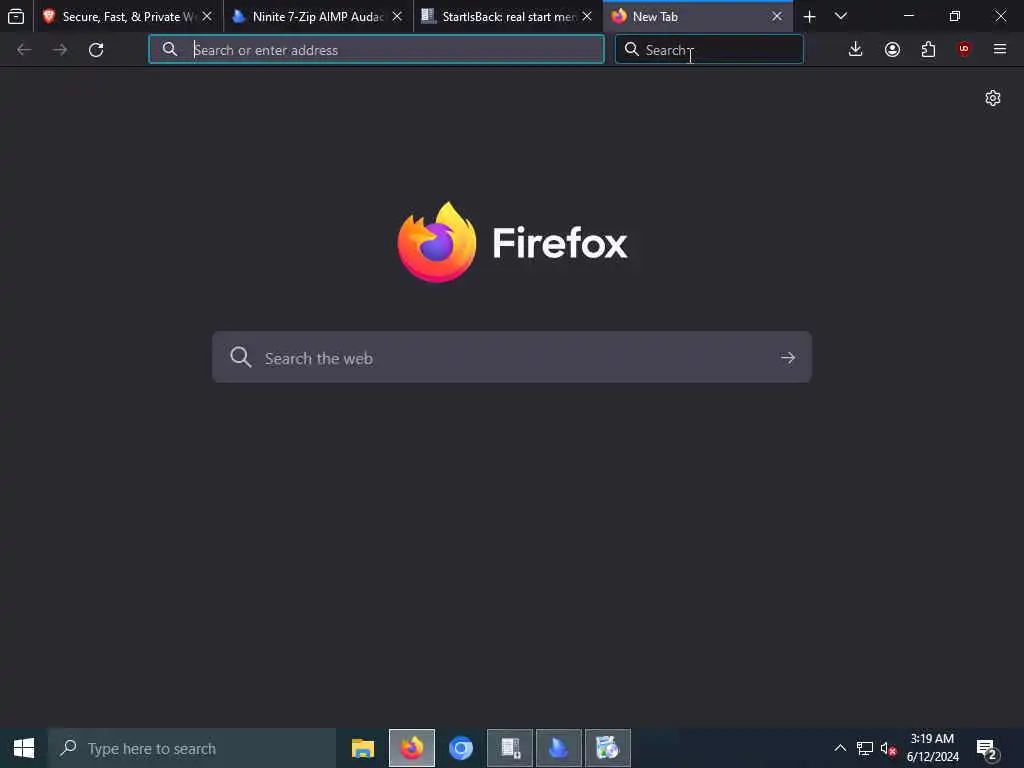Screen dimensions: 1024x768
Task: Click the Firefox taskbar icon
Action: coord(411,748)
